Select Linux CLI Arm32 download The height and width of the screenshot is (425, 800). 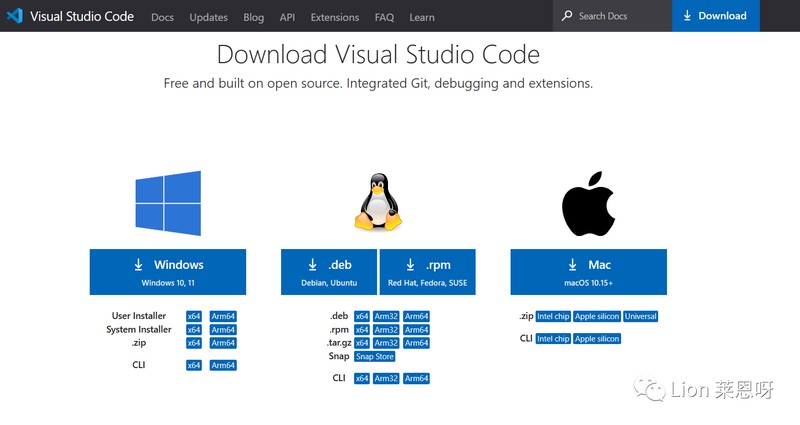[x=386, y=379]
